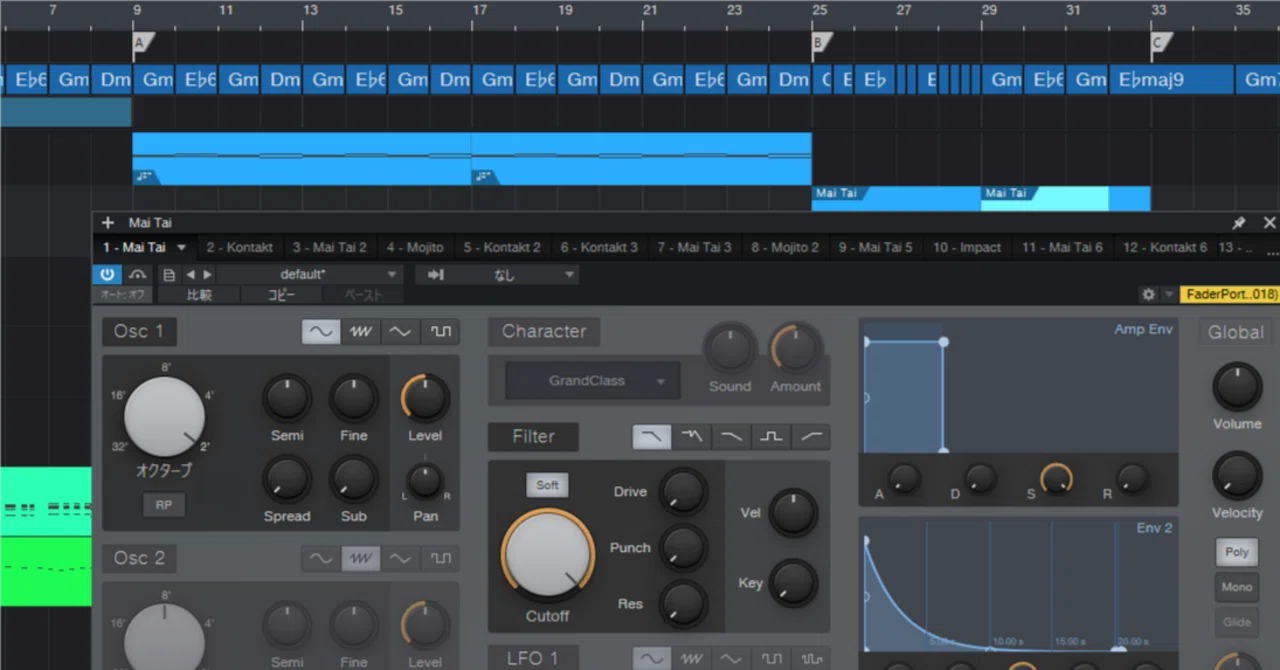Click the 比較 compare button

click(199, 295)
